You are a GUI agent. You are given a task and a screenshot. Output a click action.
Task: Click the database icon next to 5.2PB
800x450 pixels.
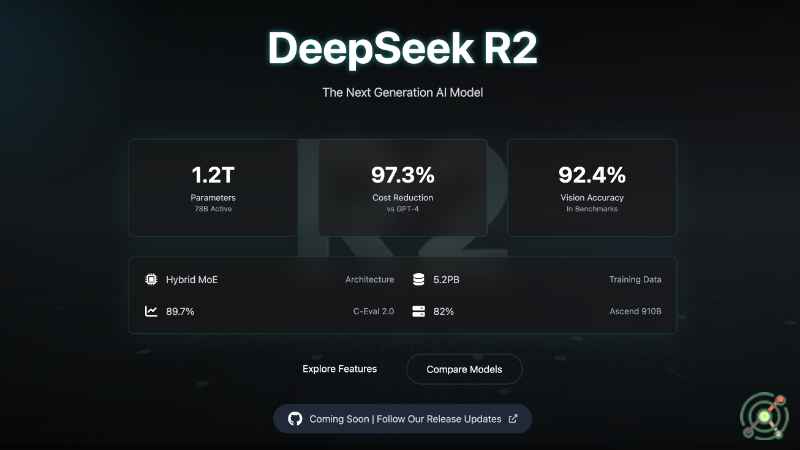pos(419,280)
